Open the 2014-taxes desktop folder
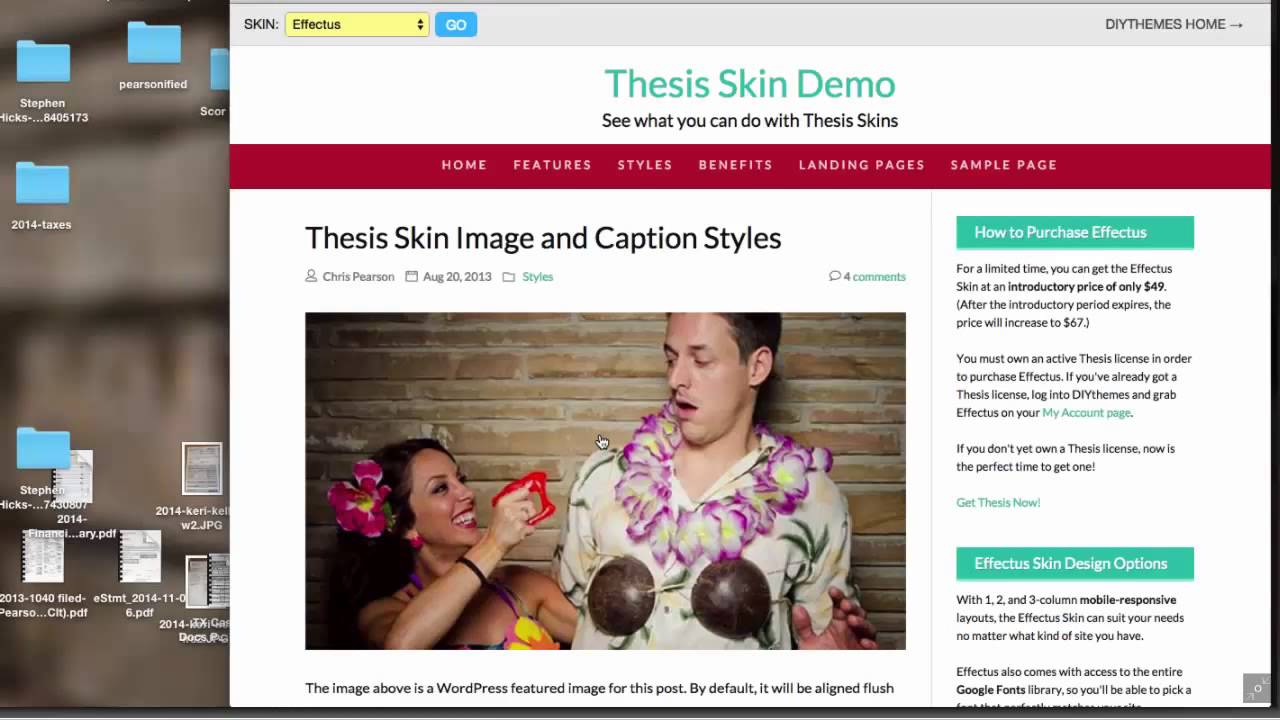This screenshot has width=1280, height=720. coord(42,195)
